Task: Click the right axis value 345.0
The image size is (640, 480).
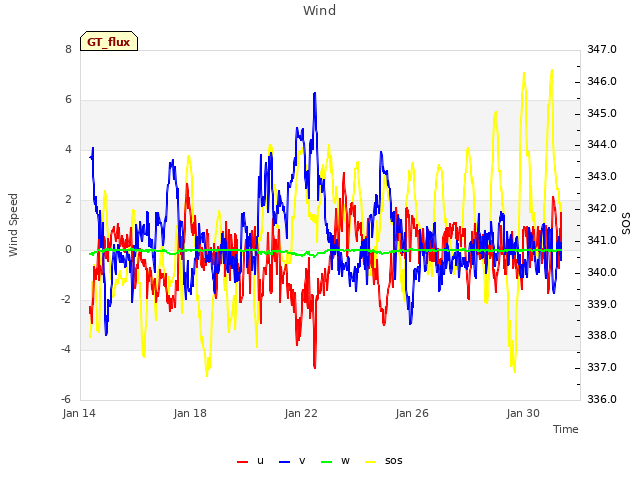Action: click(602, 113)
